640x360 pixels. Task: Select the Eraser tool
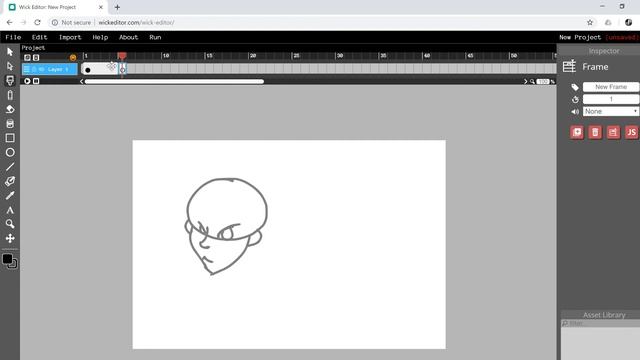(x=10, y=109)
